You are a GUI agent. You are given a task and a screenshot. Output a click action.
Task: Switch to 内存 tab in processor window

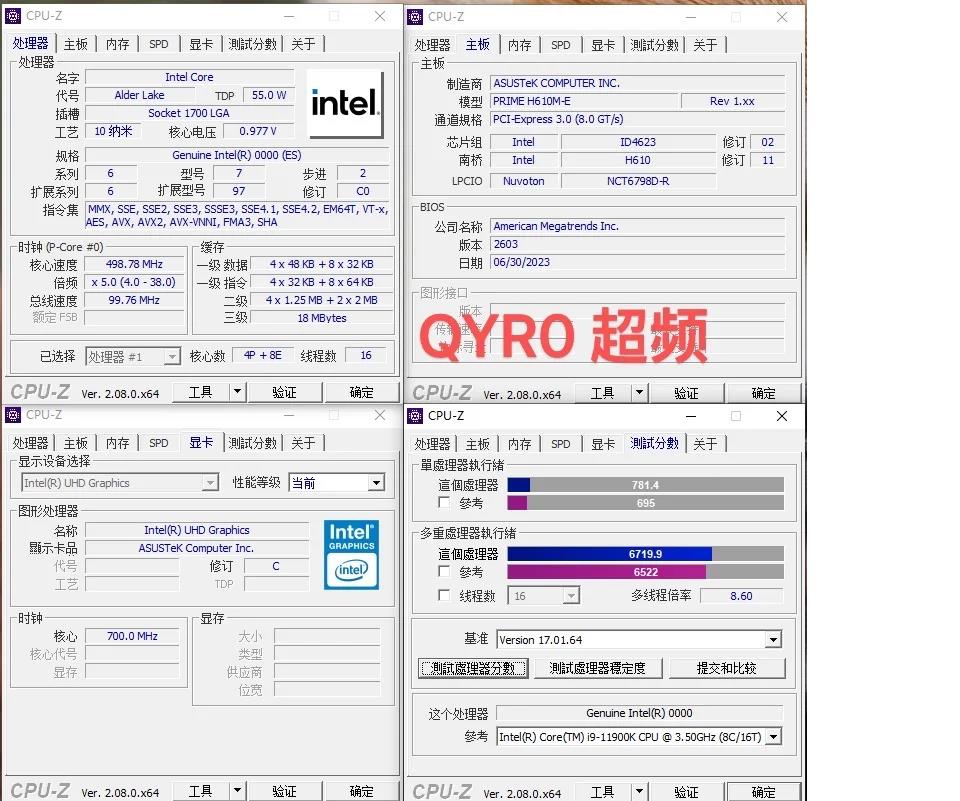click(x=118, y=44)
